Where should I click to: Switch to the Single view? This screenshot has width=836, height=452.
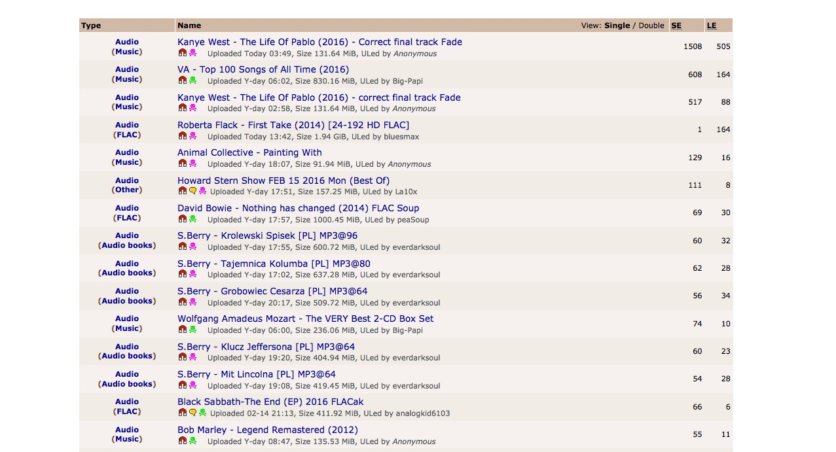(617, 26)
